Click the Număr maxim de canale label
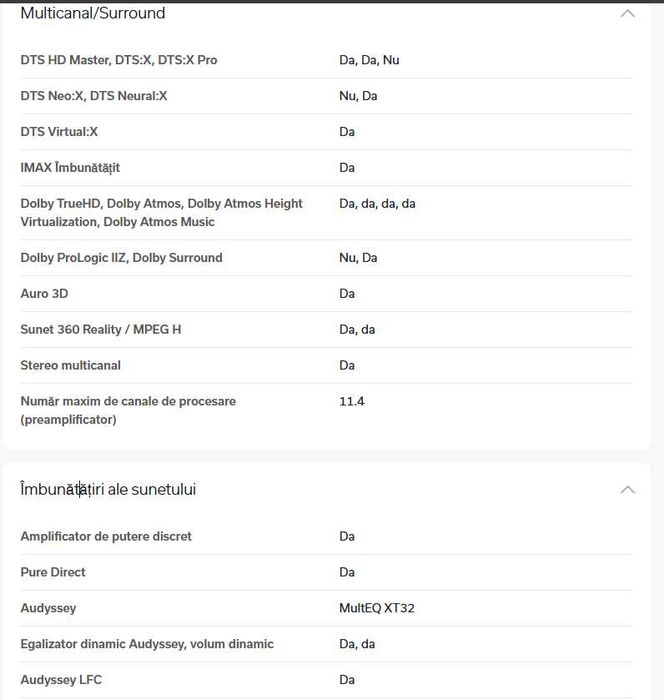 click(x=128, y=410)
